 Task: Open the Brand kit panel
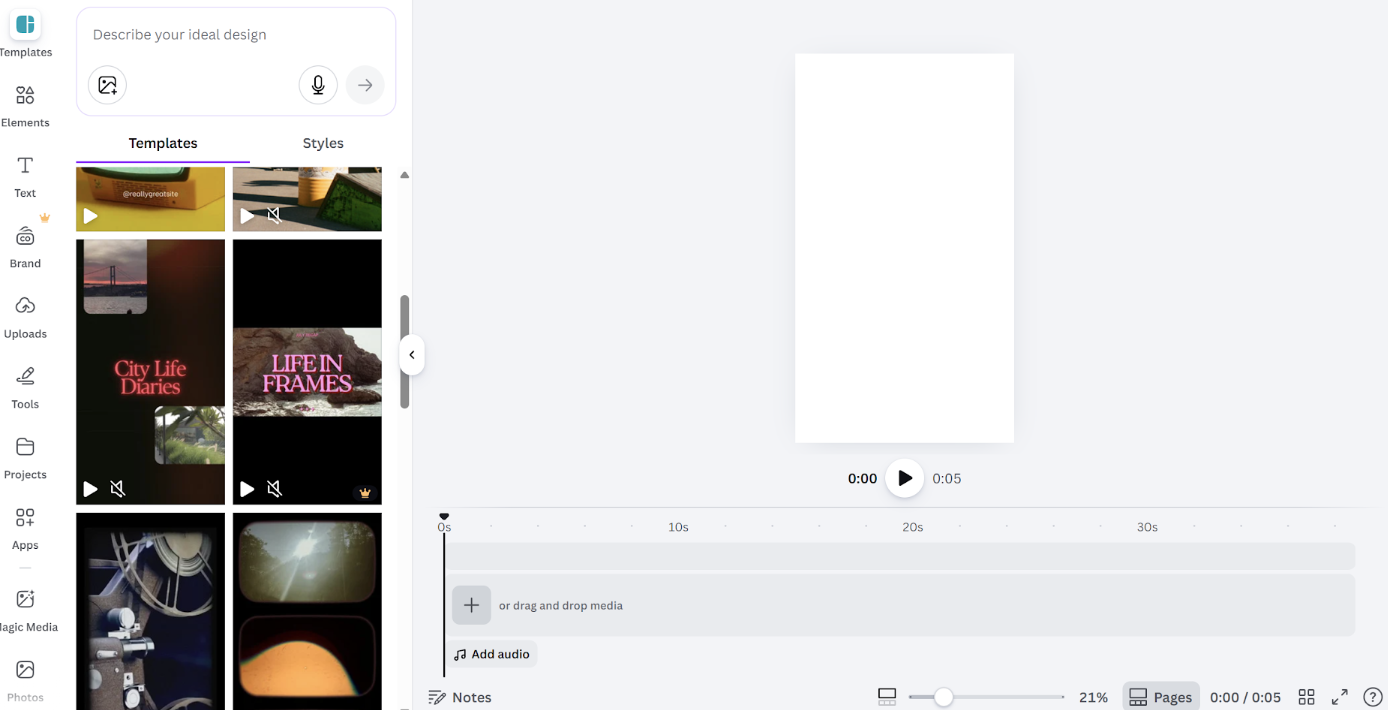pos(25,246)
